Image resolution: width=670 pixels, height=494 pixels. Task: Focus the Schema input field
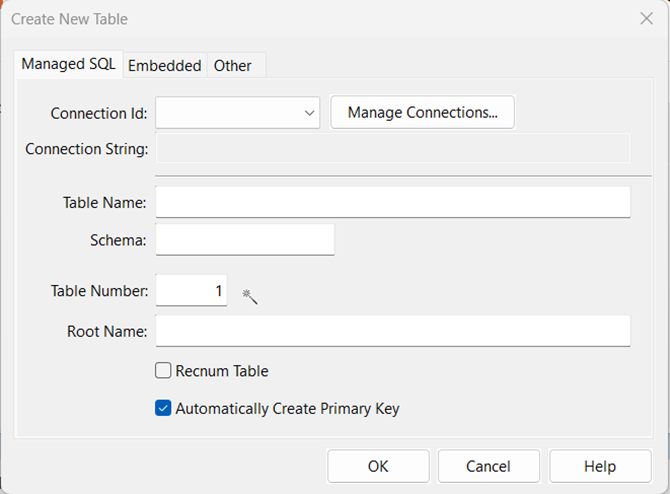(x=245, y=240)
